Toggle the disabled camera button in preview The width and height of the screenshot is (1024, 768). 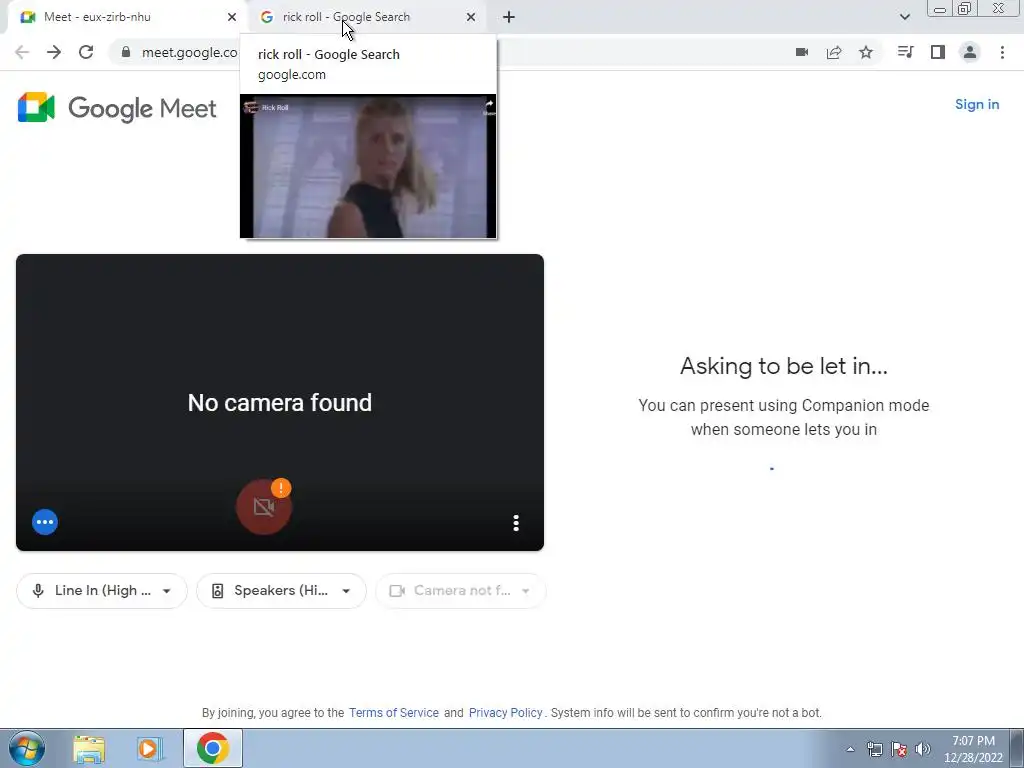click(x=264, y=507)
